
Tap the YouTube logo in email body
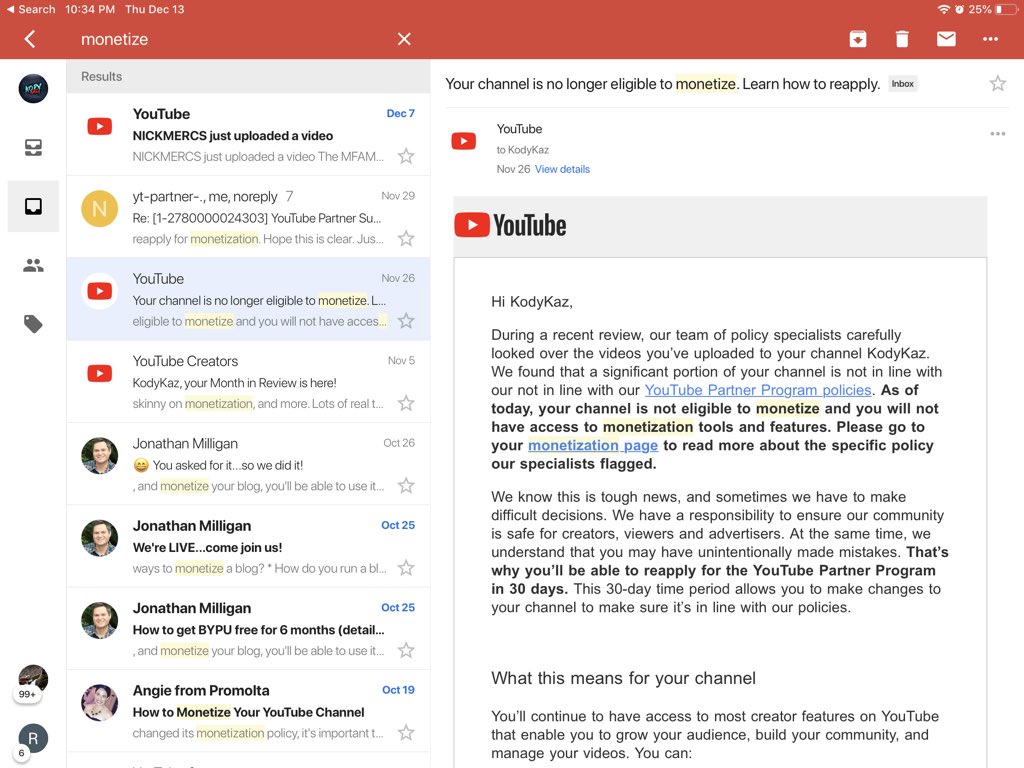(510, 225)
